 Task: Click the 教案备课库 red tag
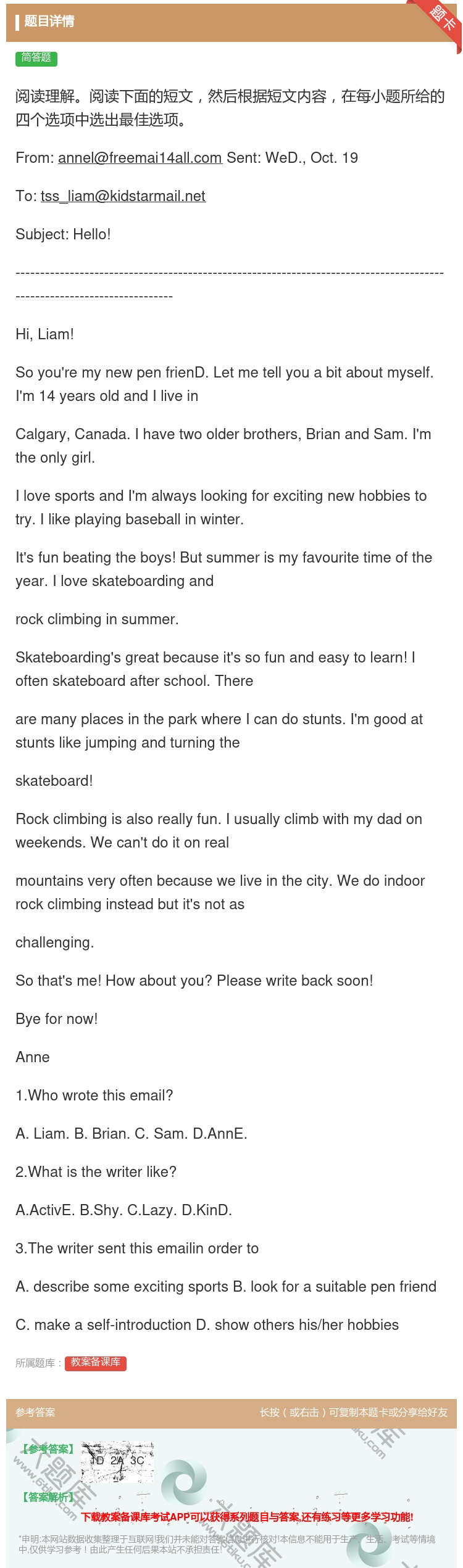pos(96,1363)
